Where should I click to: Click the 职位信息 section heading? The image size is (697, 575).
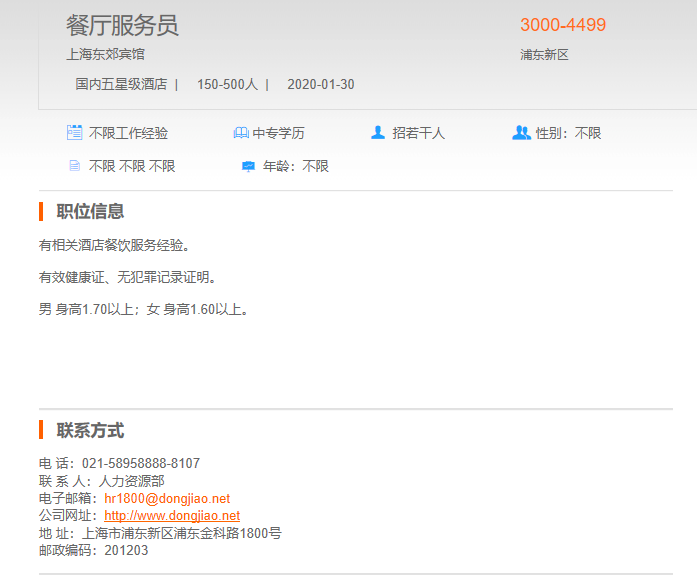pyautogui.click(x=90, y=211)
